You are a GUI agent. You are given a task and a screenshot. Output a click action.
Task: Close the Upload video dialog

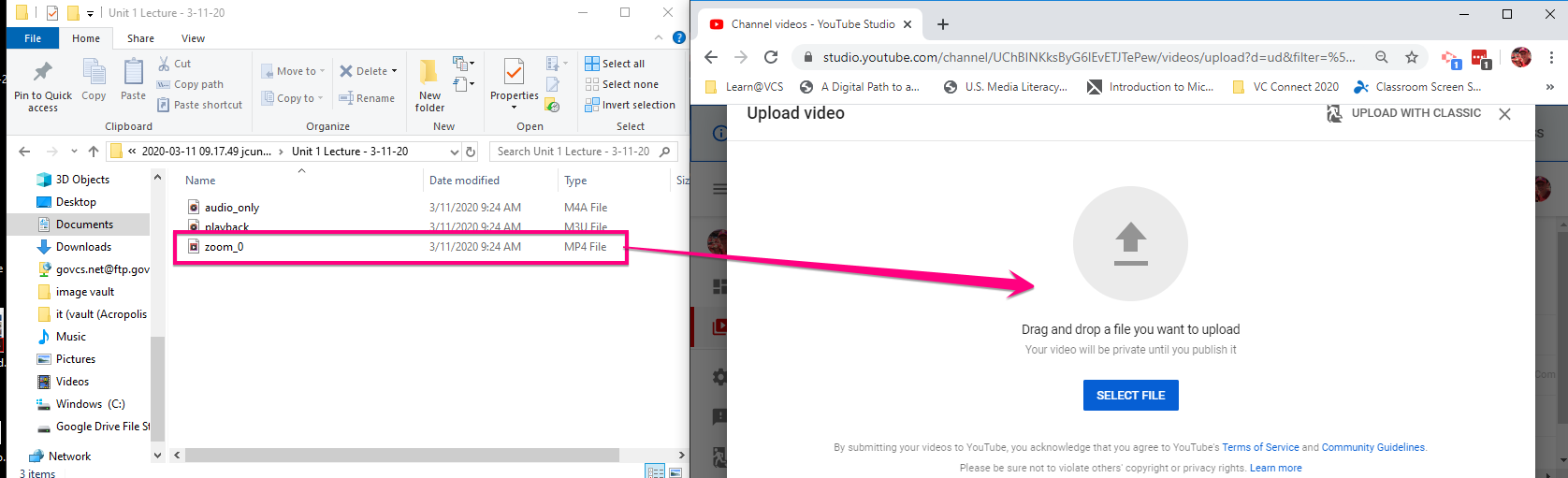(x=1504, y=114)
